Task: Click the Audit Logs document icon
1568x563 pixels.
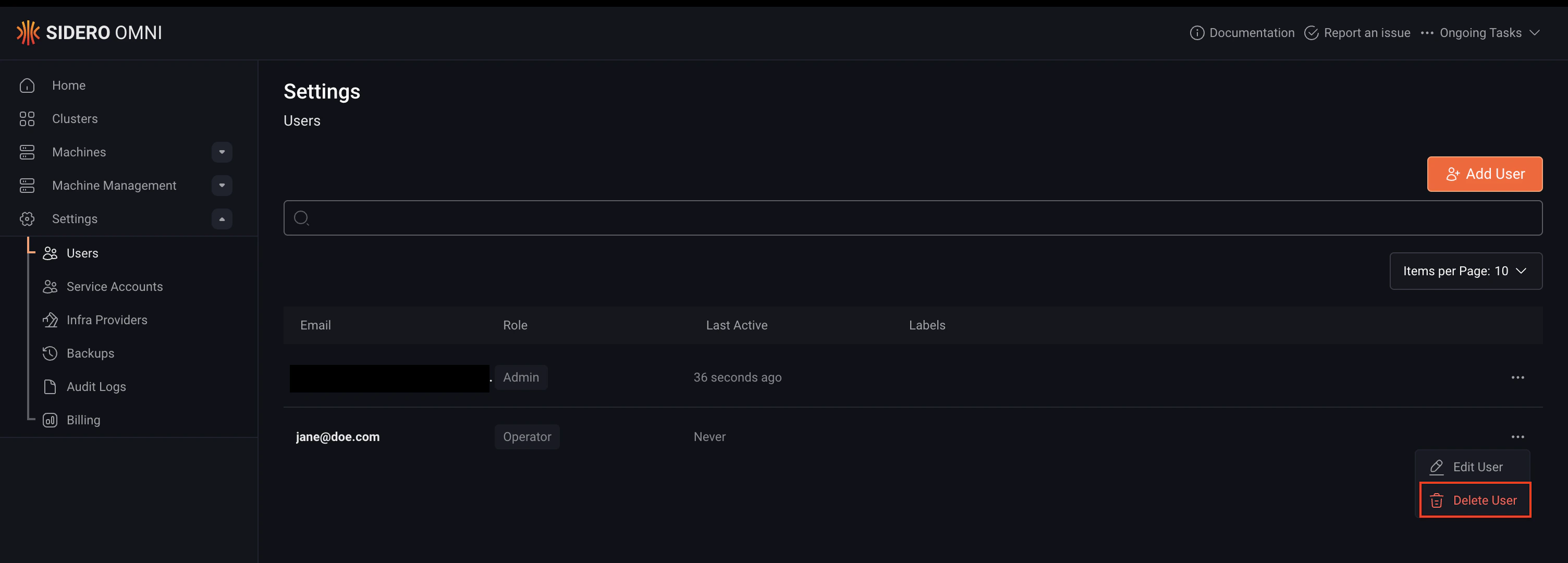Action: click(x=50, y=387)
